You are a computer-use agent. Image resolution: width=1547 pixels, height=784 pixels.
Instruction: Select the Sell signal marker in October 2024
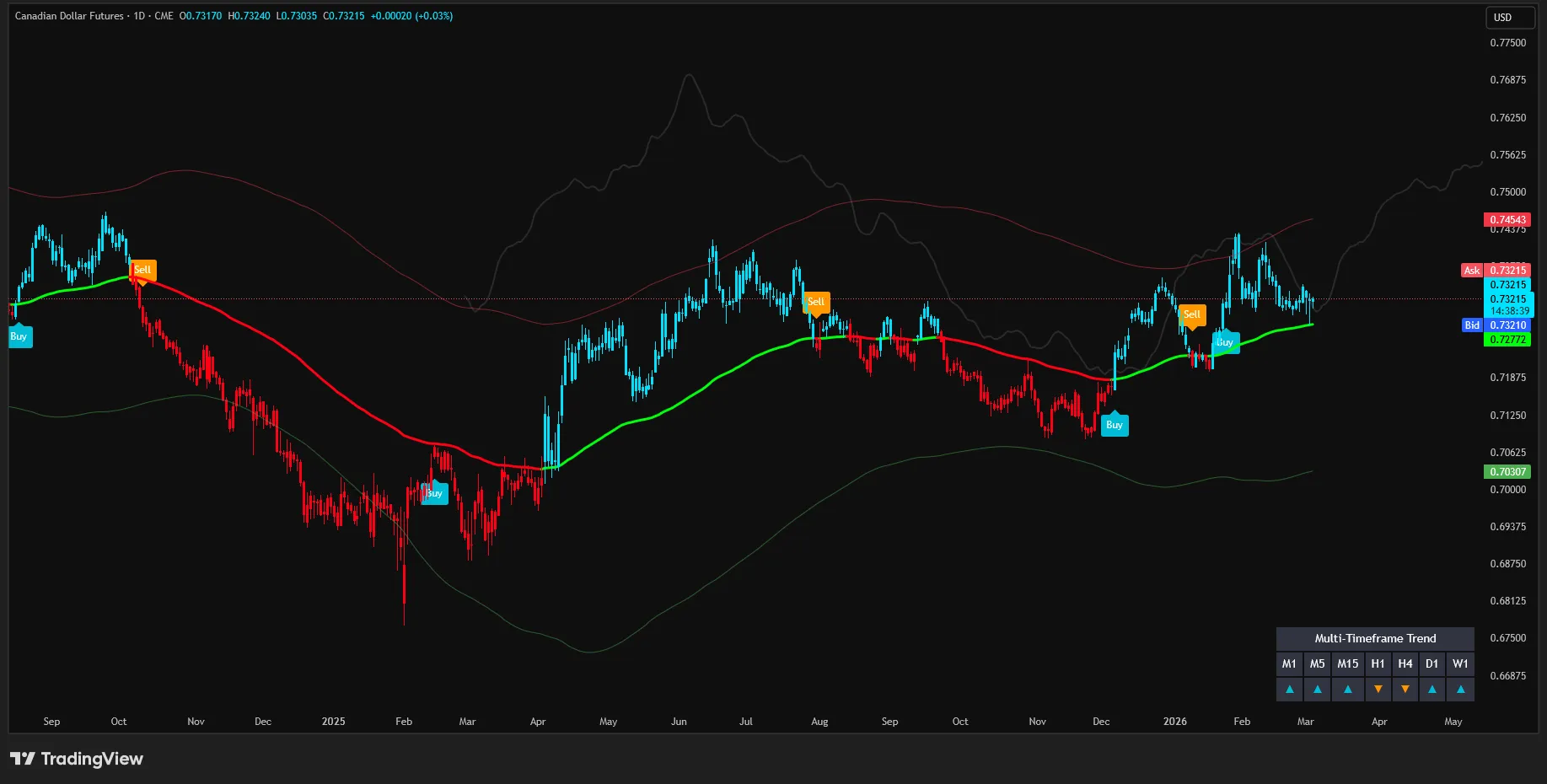point(142,270)
